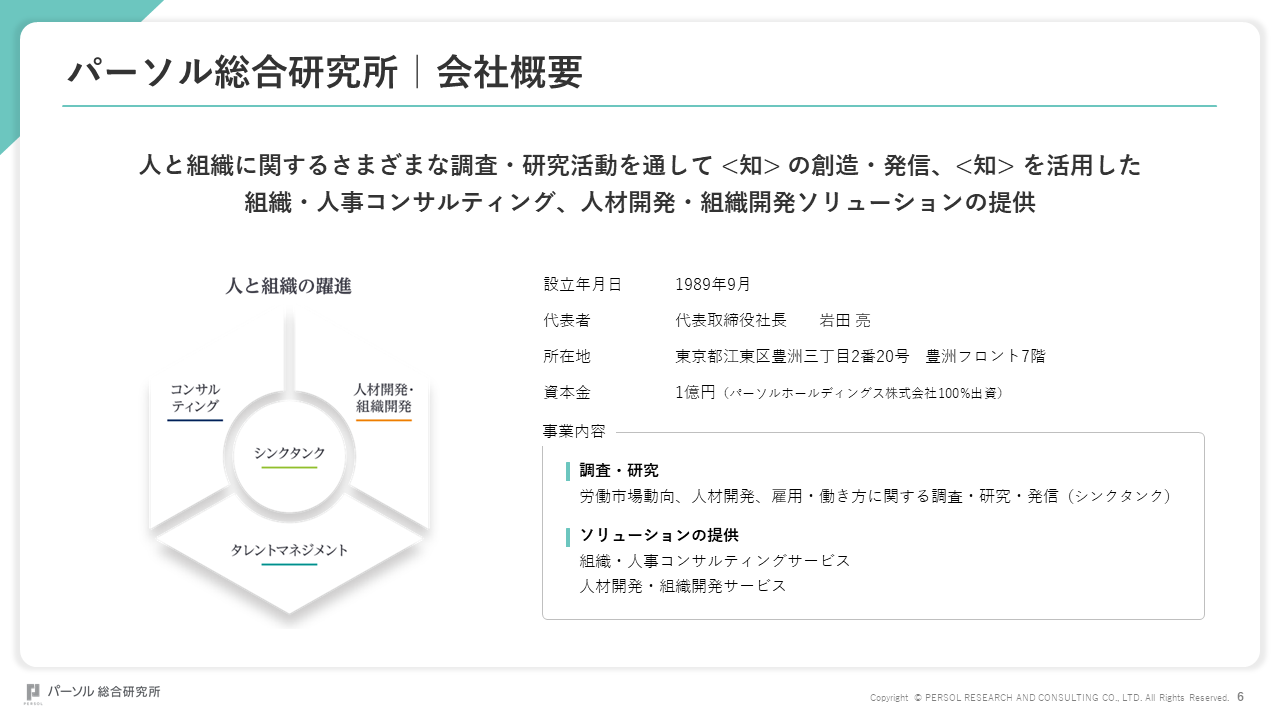Click 豊洲フロント7階 building text
Viewport: 1280px width, 720px height.
[986, 356]
